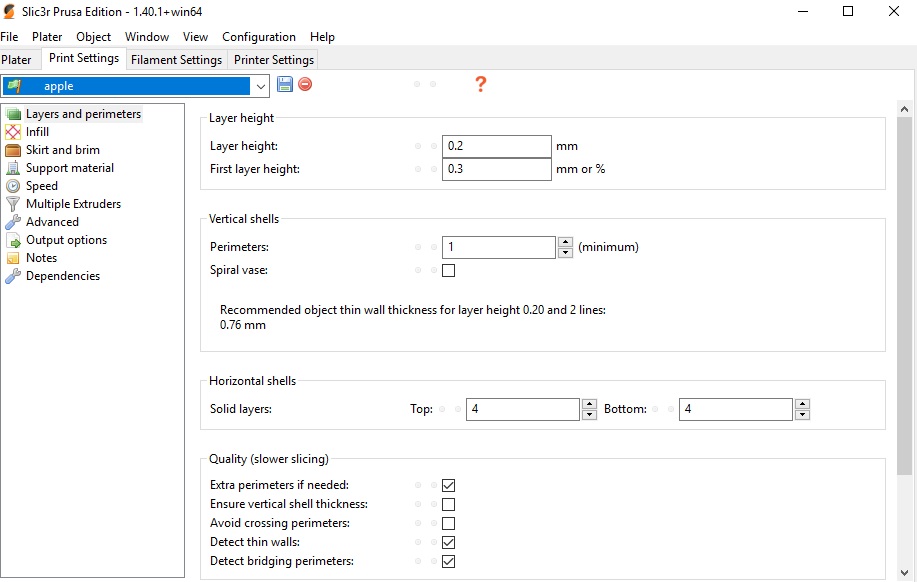This screenshot has width=917, height=582.
Task: Select Skirt and brim in the sidebar
Action: pyautogui.click(x=62, y=150)
